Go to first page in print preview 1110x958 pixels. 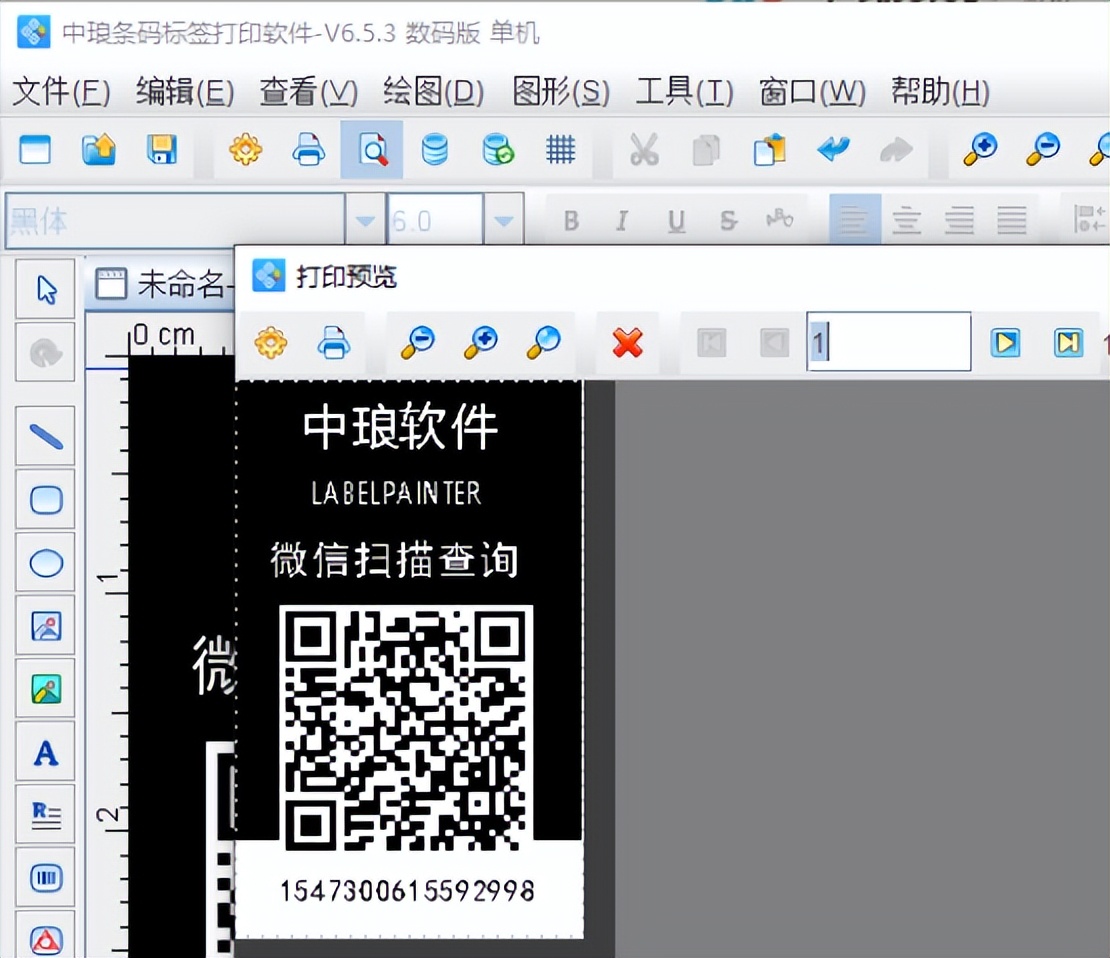[x=711, y=343]
